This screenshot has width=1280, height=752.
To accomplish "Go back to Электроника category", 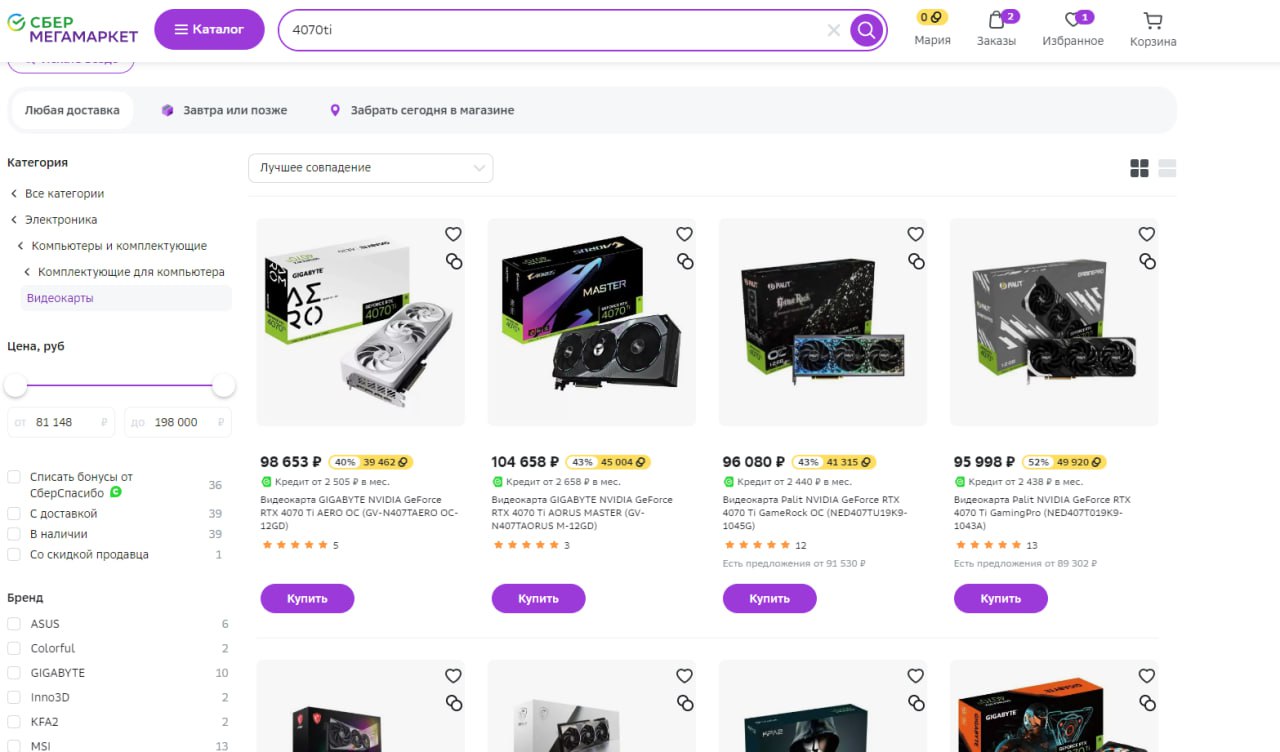I will pyautogui.click(x=61, y=220).
